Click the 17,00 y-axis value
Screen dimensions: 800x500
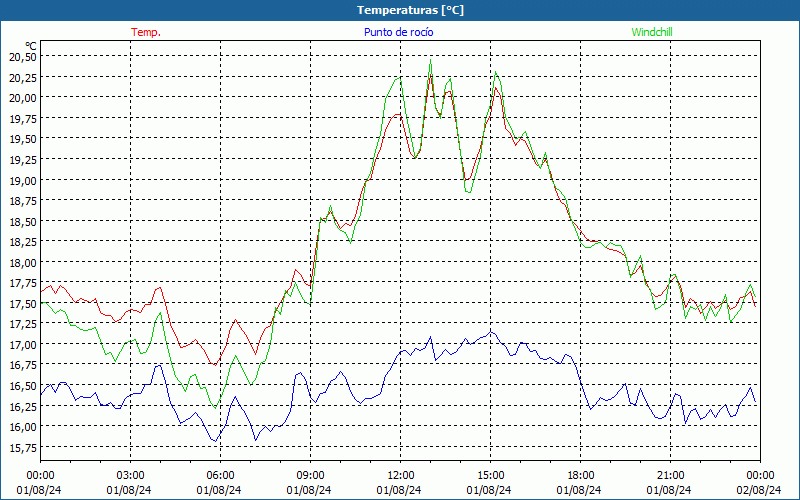(x=22, y=344)
